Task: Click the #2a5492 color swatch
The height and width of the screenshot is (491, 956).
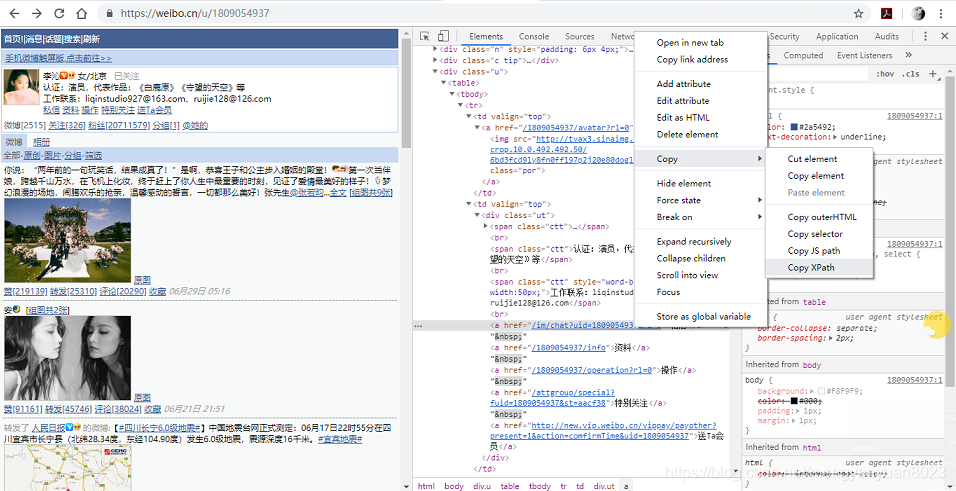Action: tap(794, 127)
